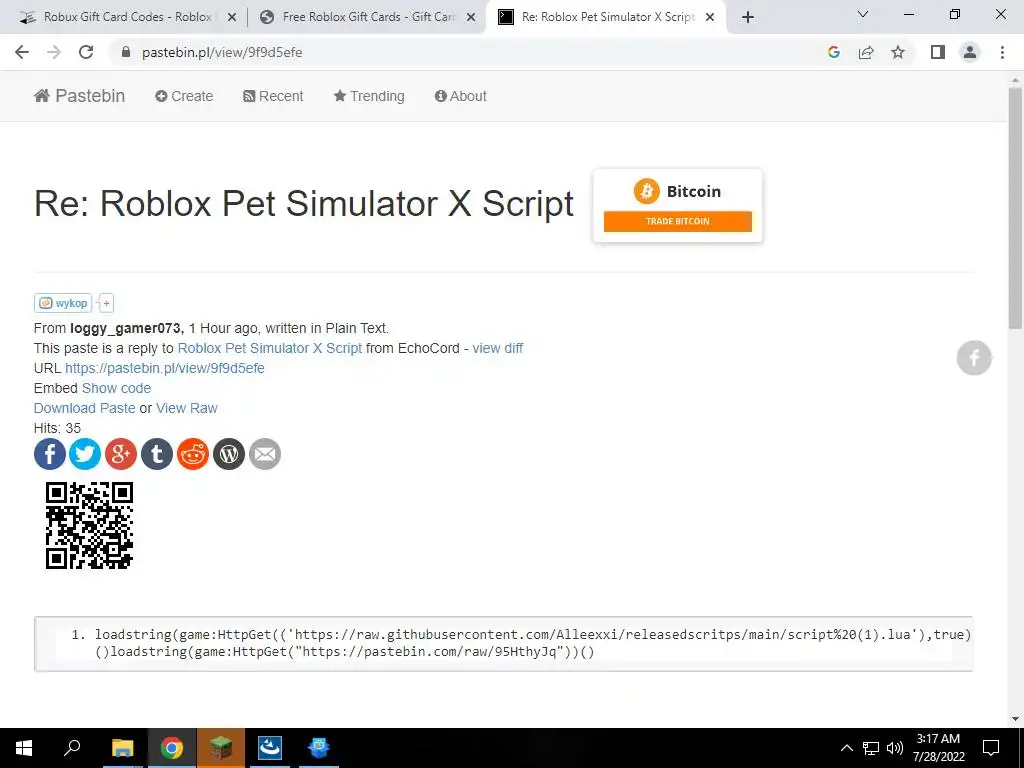Share paste on Twitter icon

(x=85, y=454)
